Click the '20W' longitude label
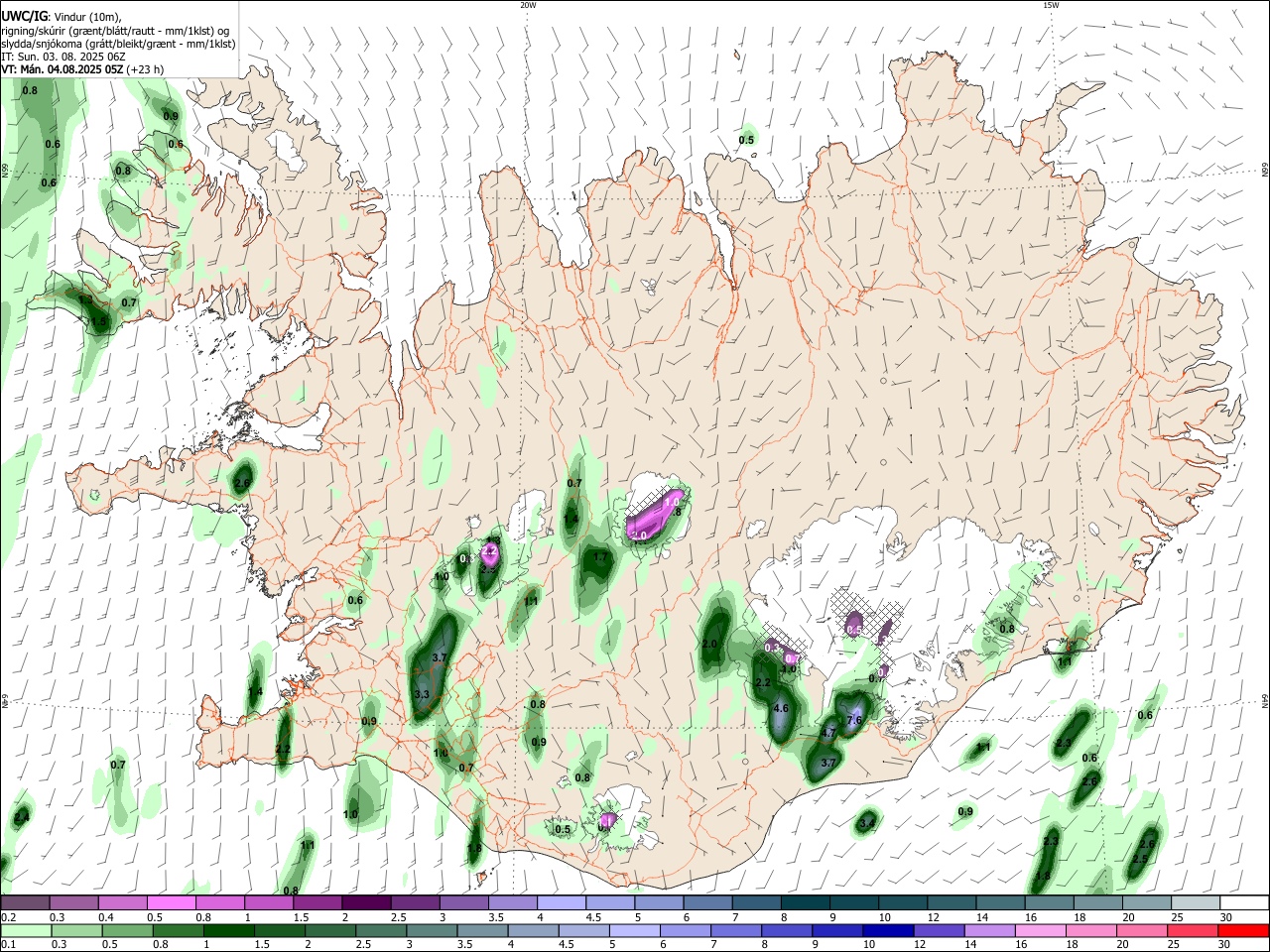The height and width of the screenshot is (952, 1270). pos(528,5)
